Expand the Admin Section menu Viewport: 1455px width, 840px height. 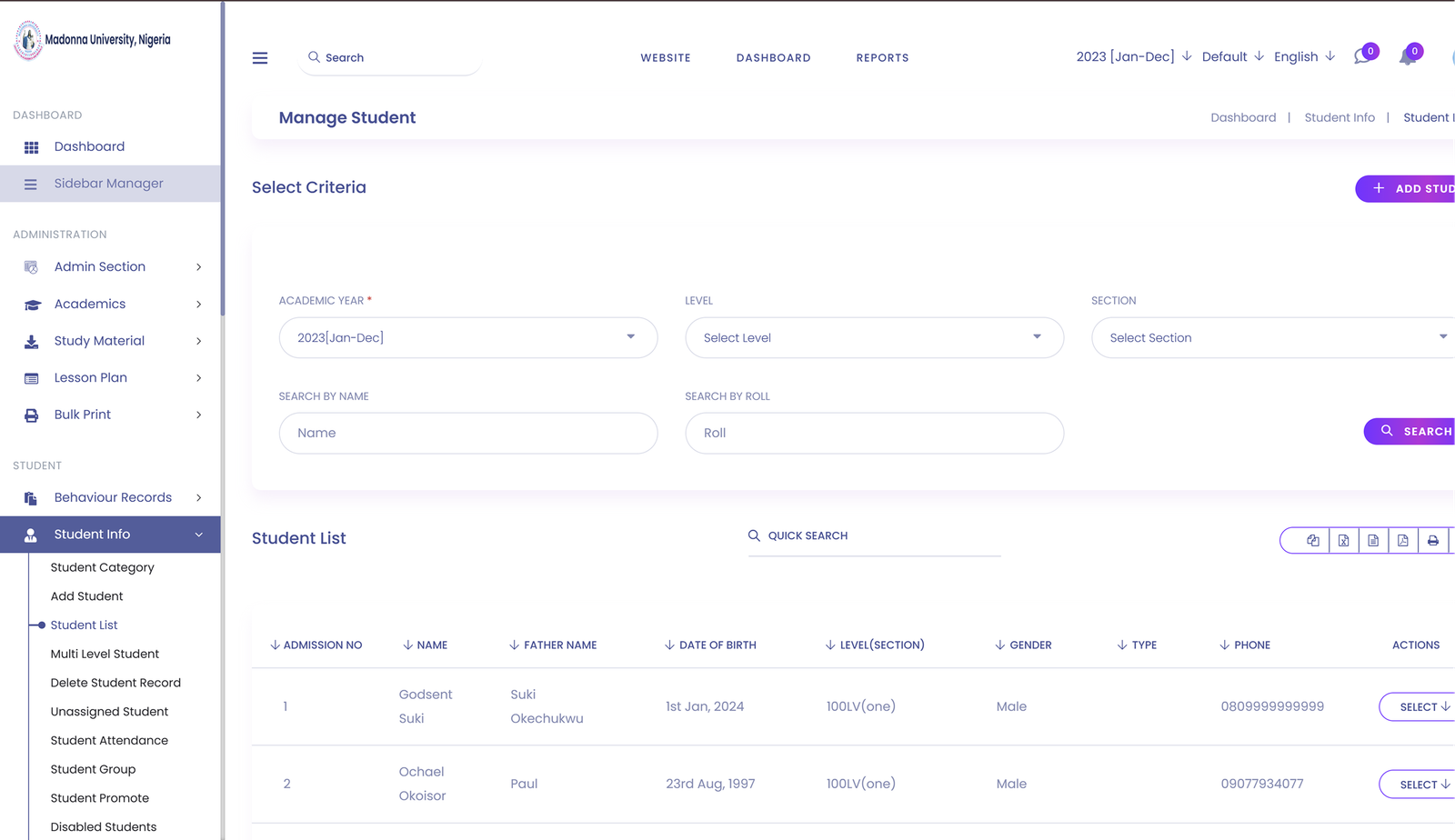point(100,266)
